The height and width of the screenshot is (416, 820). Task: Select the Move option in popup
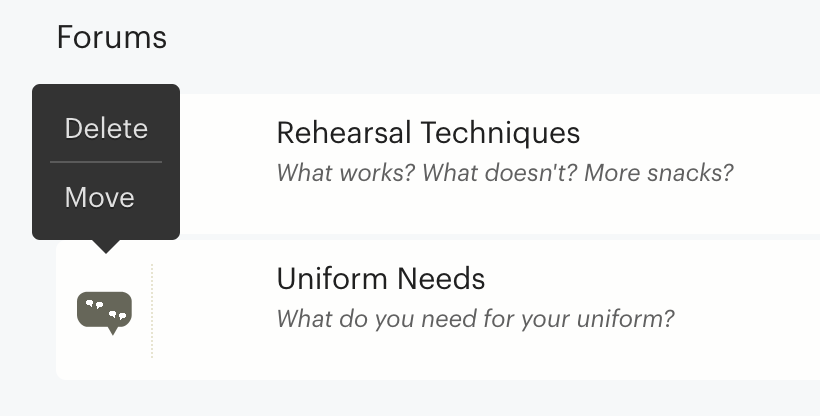[99, 198]
